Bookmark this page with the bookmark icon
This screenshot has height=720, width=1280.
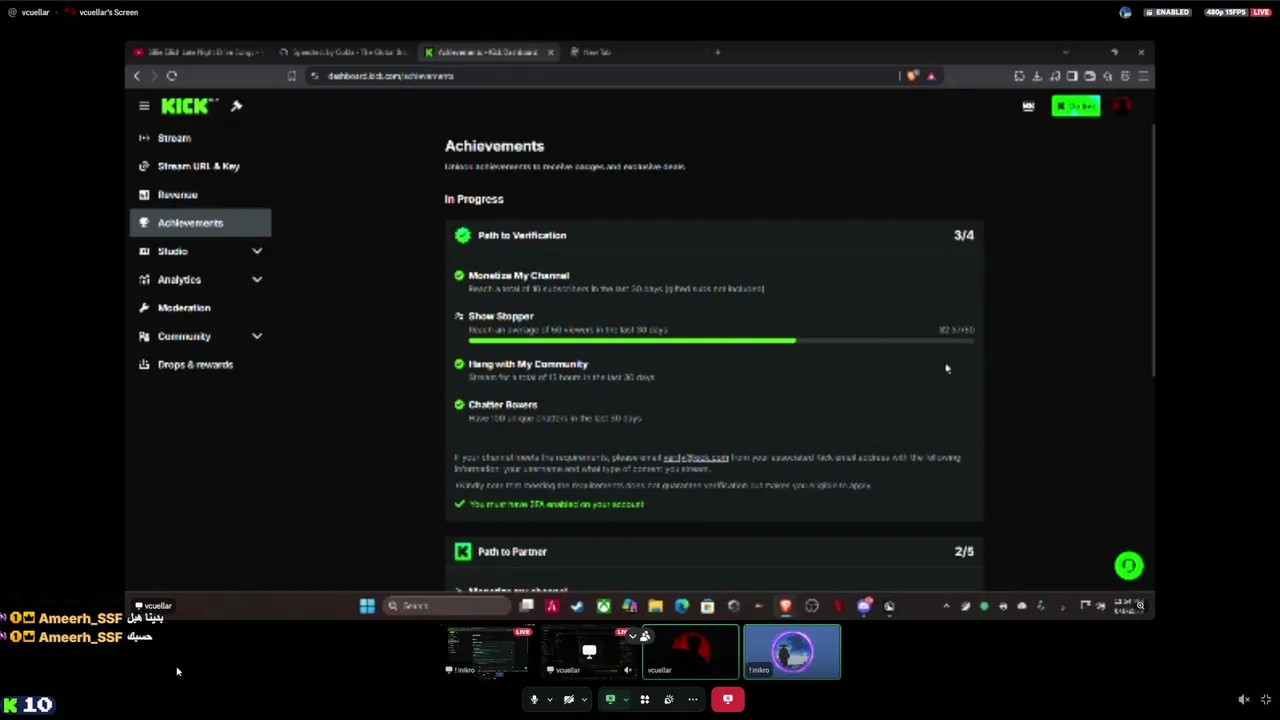click(x=291, y=76)
